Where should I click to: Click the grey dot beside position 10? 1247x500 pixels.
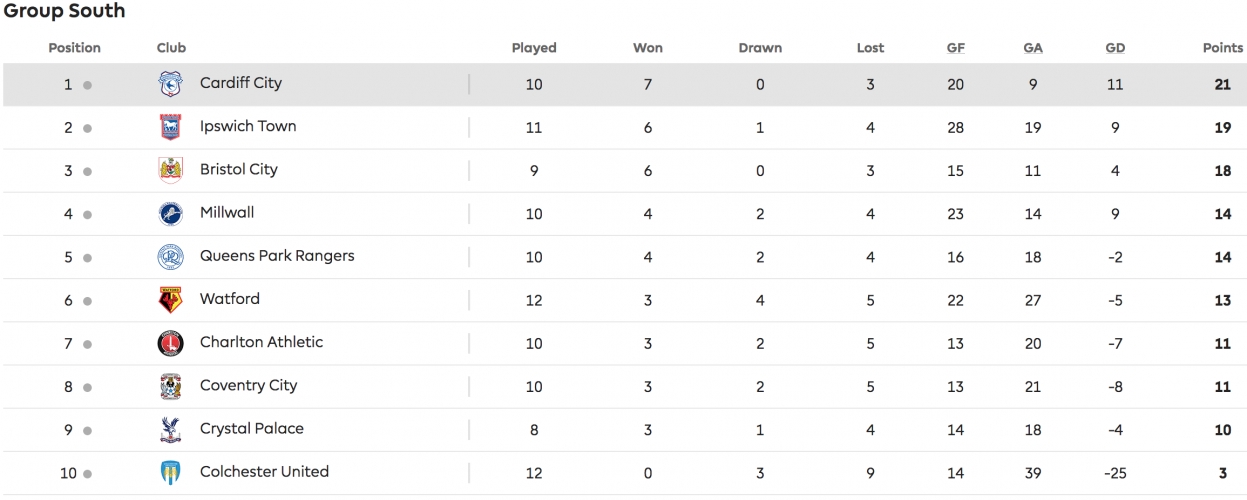click(x=88, y=474)
